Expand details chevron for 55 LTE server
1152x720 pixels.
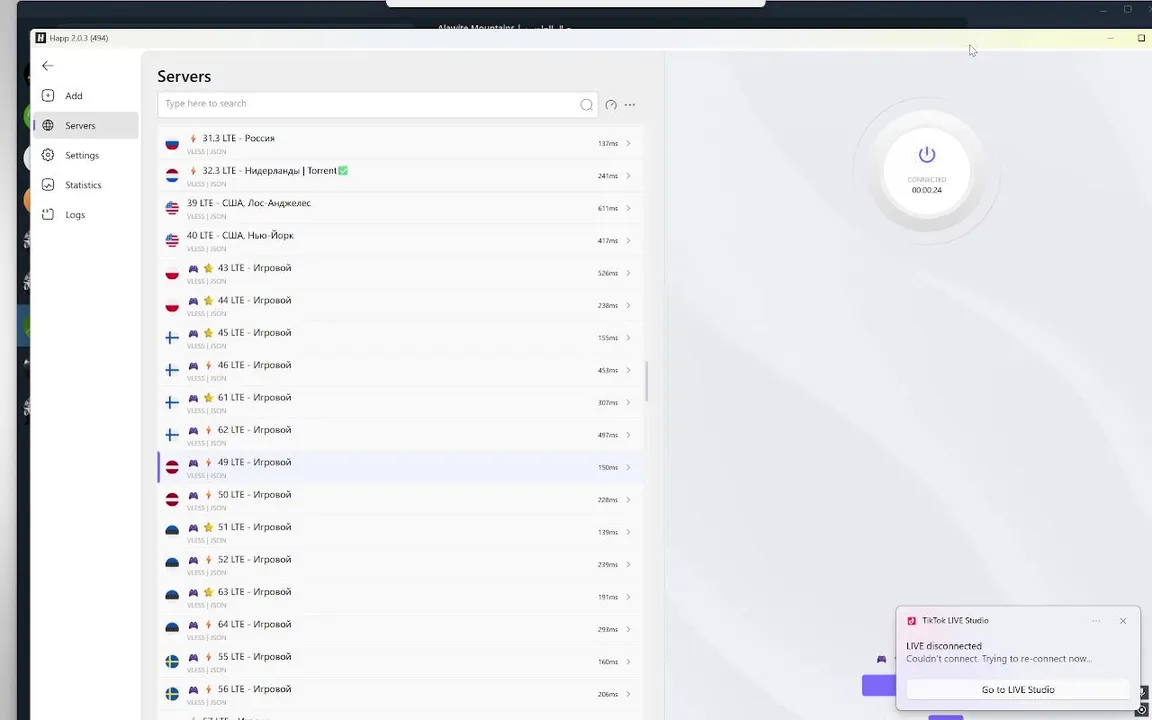click(x=628, y=661)
